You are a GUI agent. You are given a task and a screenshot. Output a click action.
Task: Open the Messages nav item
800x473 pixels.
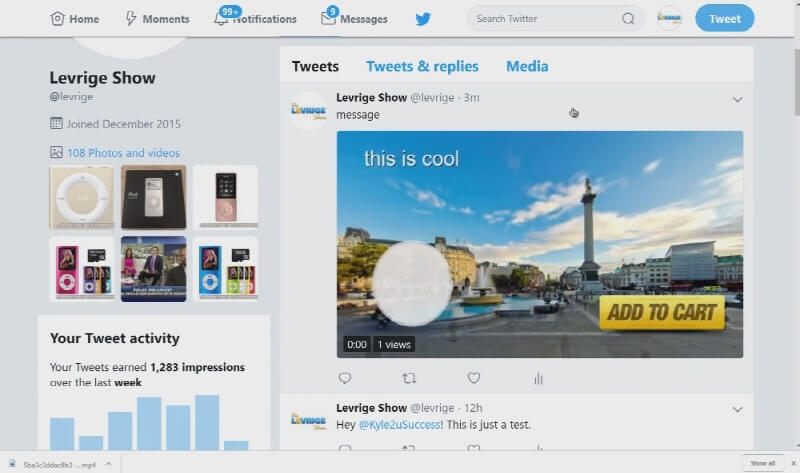[x=354, y=19]
